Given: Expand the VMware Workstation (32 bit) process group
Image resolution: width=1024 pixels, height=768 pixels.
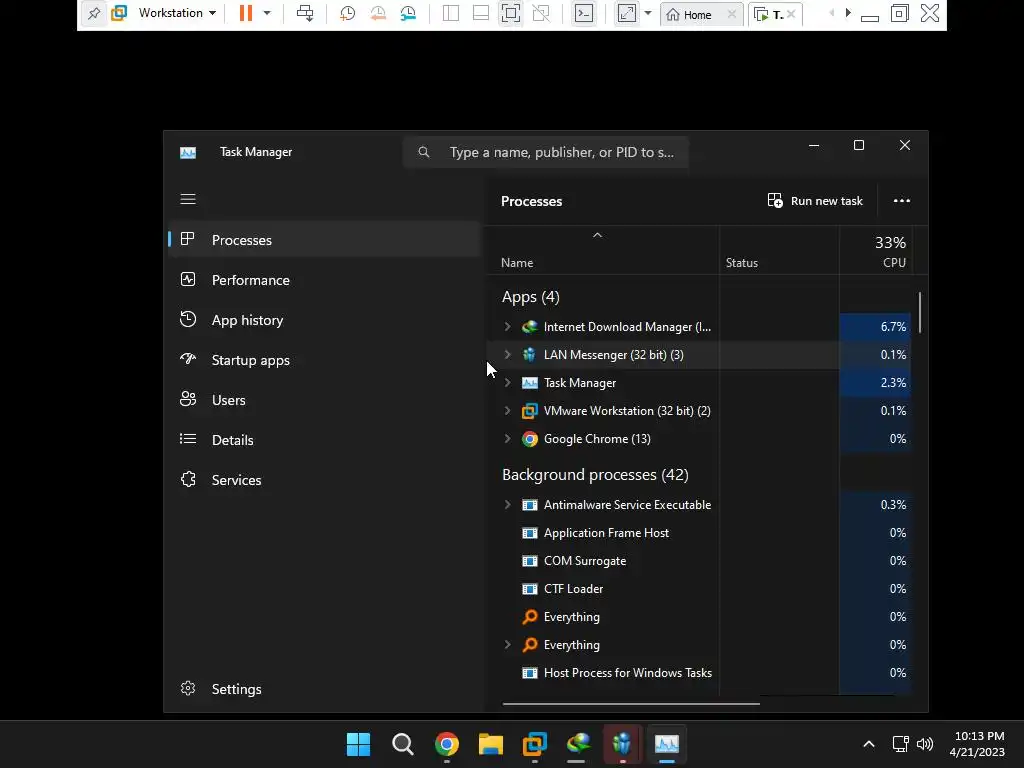Looking at the screenshot, I should pyautogui.click(x=507, y=411).
